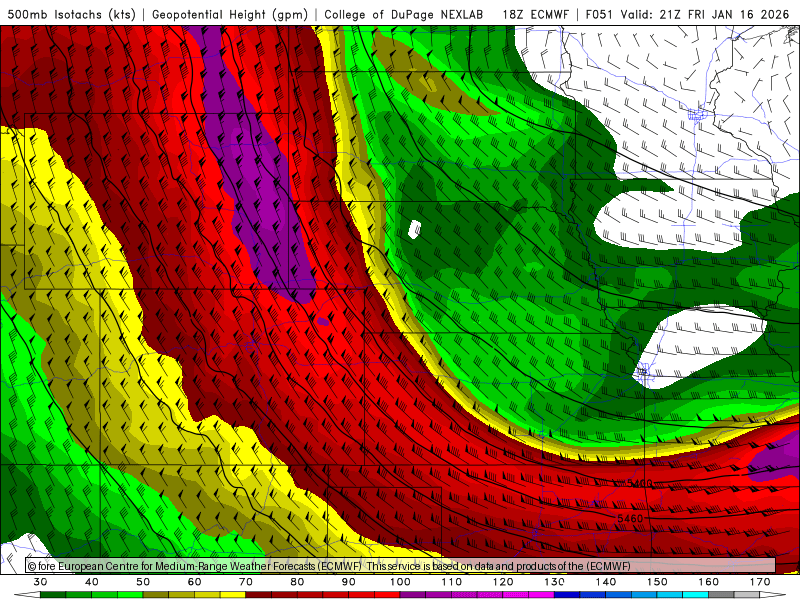Click the legend value 130
Screen dimensions: 800x600
[555, 582]
